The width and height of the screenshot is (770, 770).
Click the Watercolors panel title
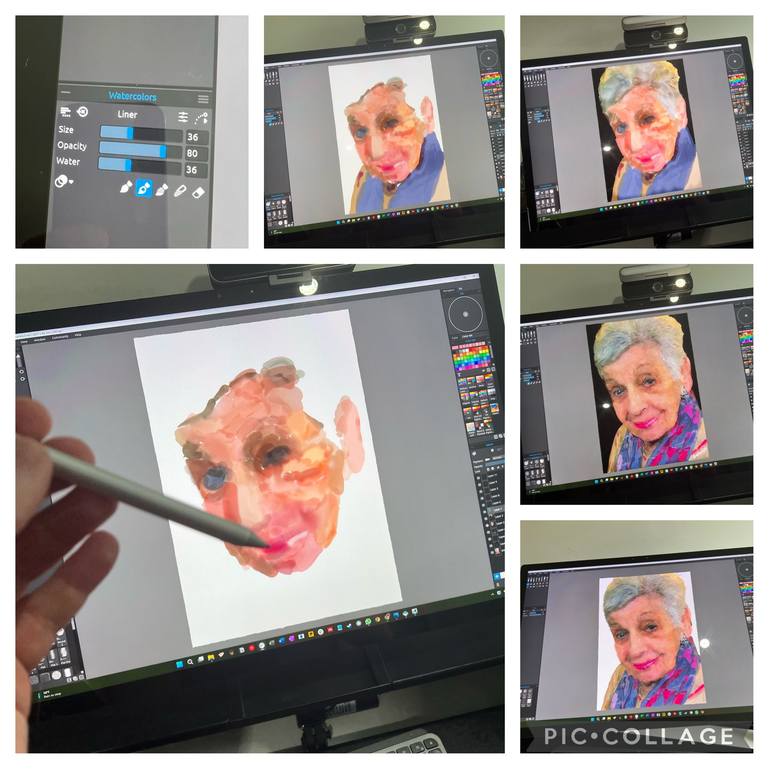pos(133,96)
